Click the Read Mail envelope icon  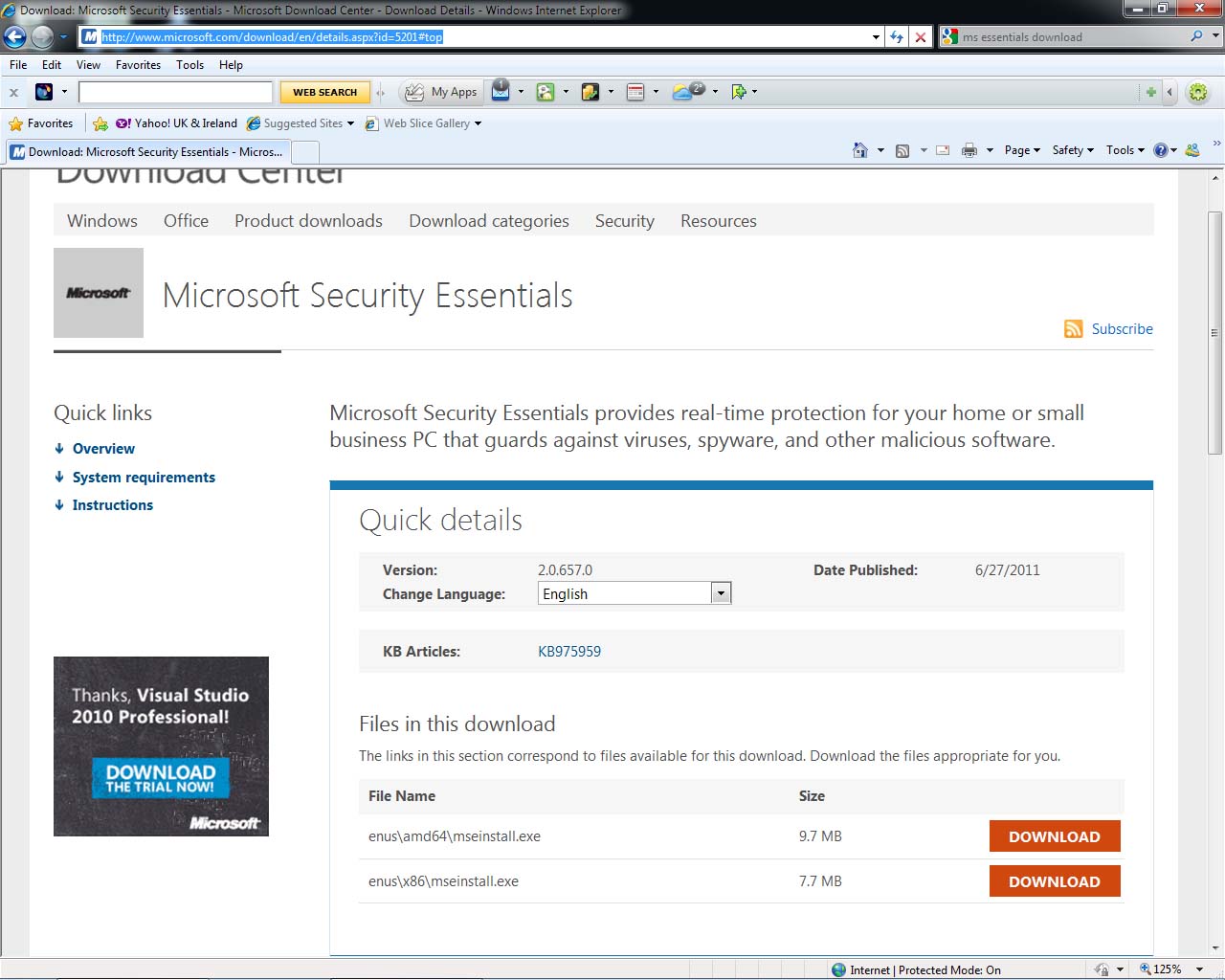[943, 150]
